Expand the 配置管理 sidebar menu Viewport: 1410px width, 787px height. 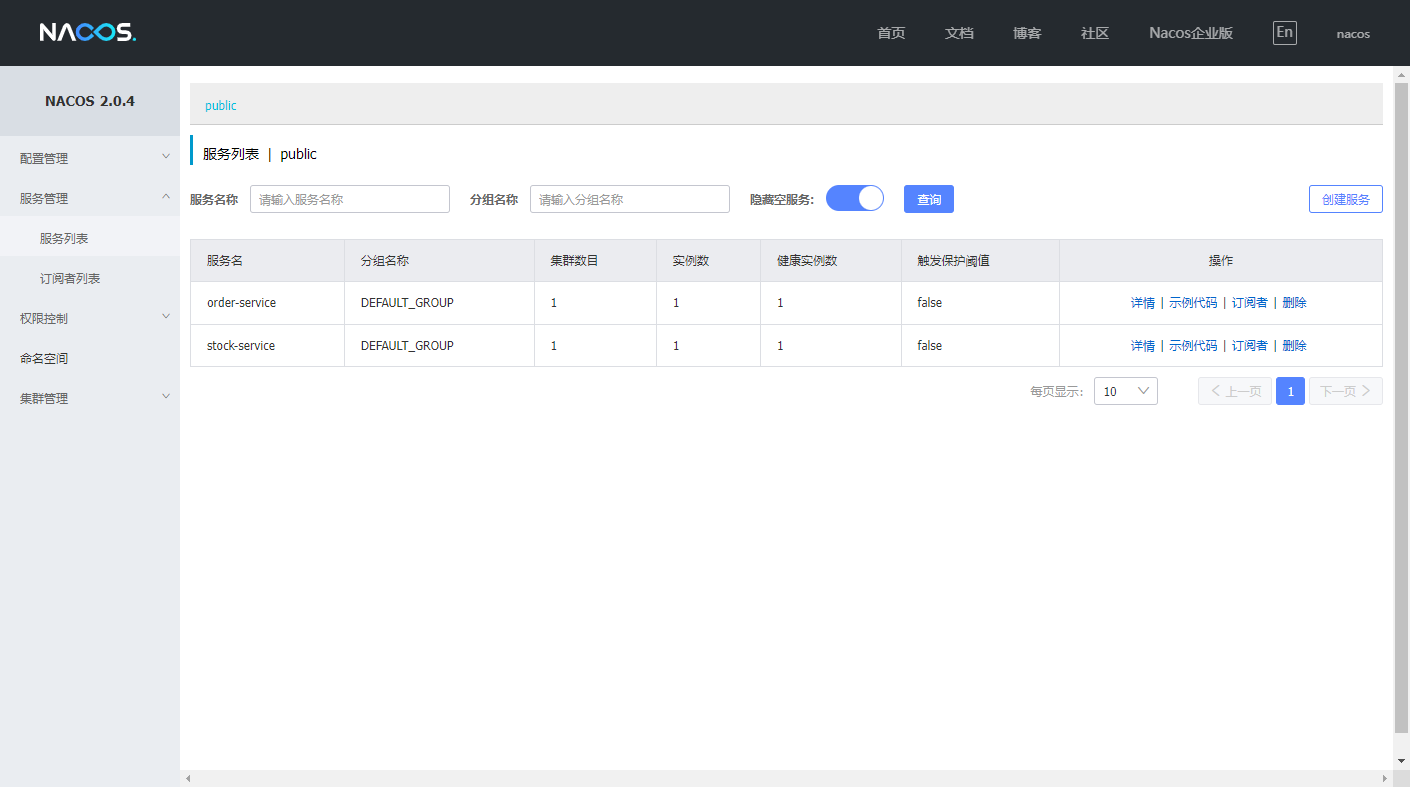[x=90, y=158]
